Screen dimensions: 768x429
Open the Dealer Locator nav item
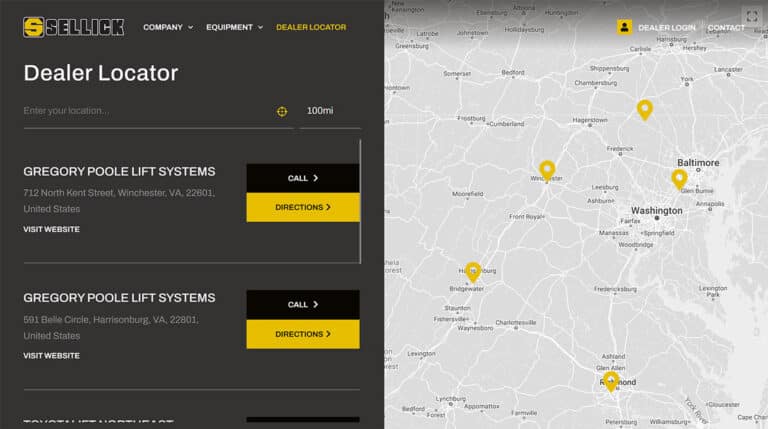[311, 27]
